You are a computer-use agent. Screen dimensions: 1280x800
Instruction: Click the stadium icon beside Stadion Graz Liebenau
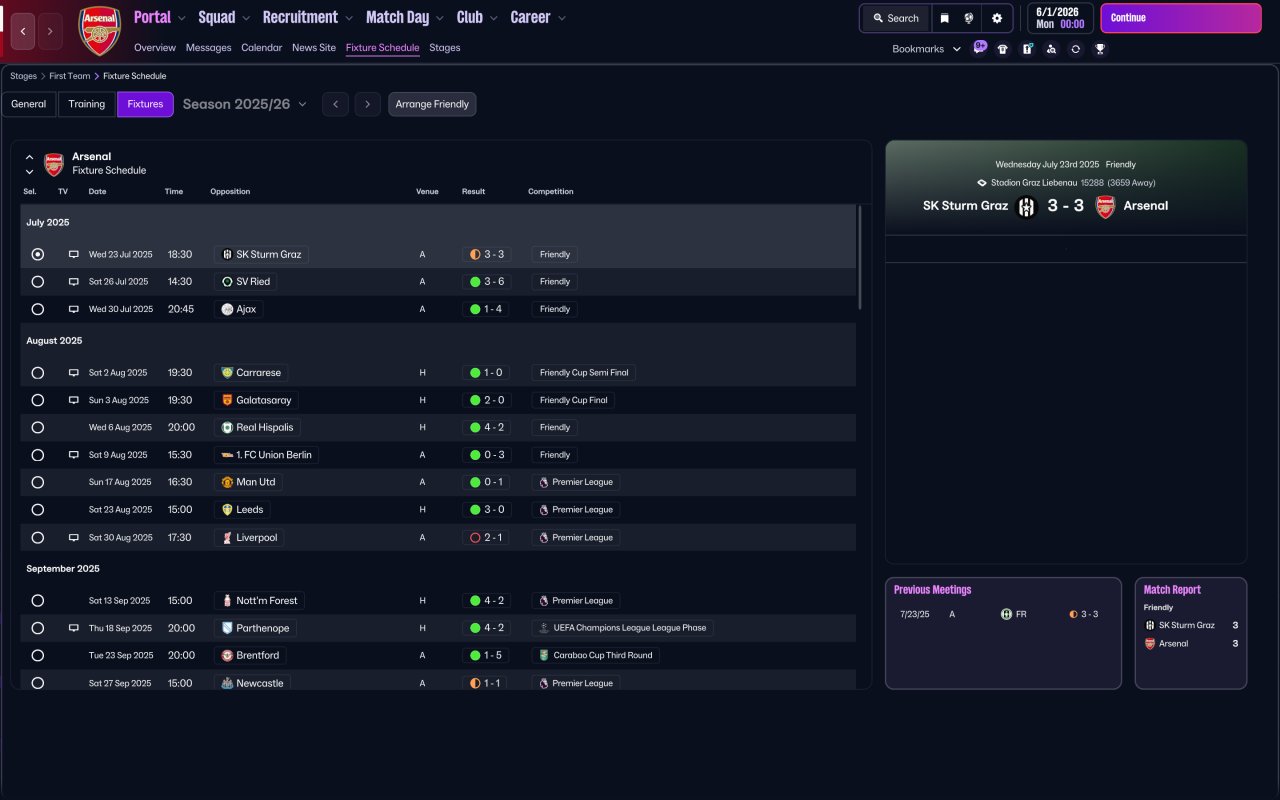pyautogui.click(x=982, y=183)
